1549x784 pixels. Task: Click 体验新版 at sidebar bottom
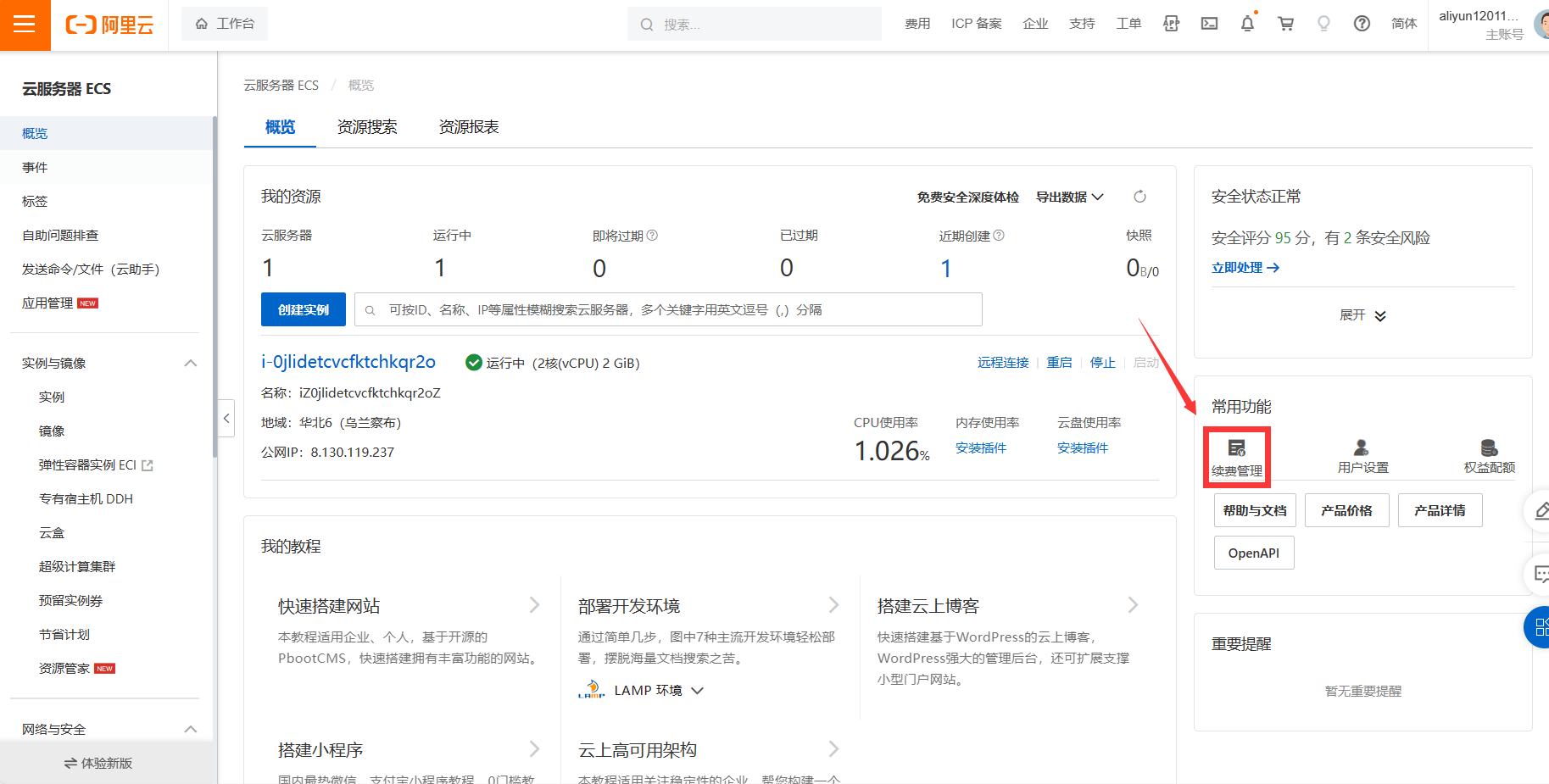click(98, 763)
